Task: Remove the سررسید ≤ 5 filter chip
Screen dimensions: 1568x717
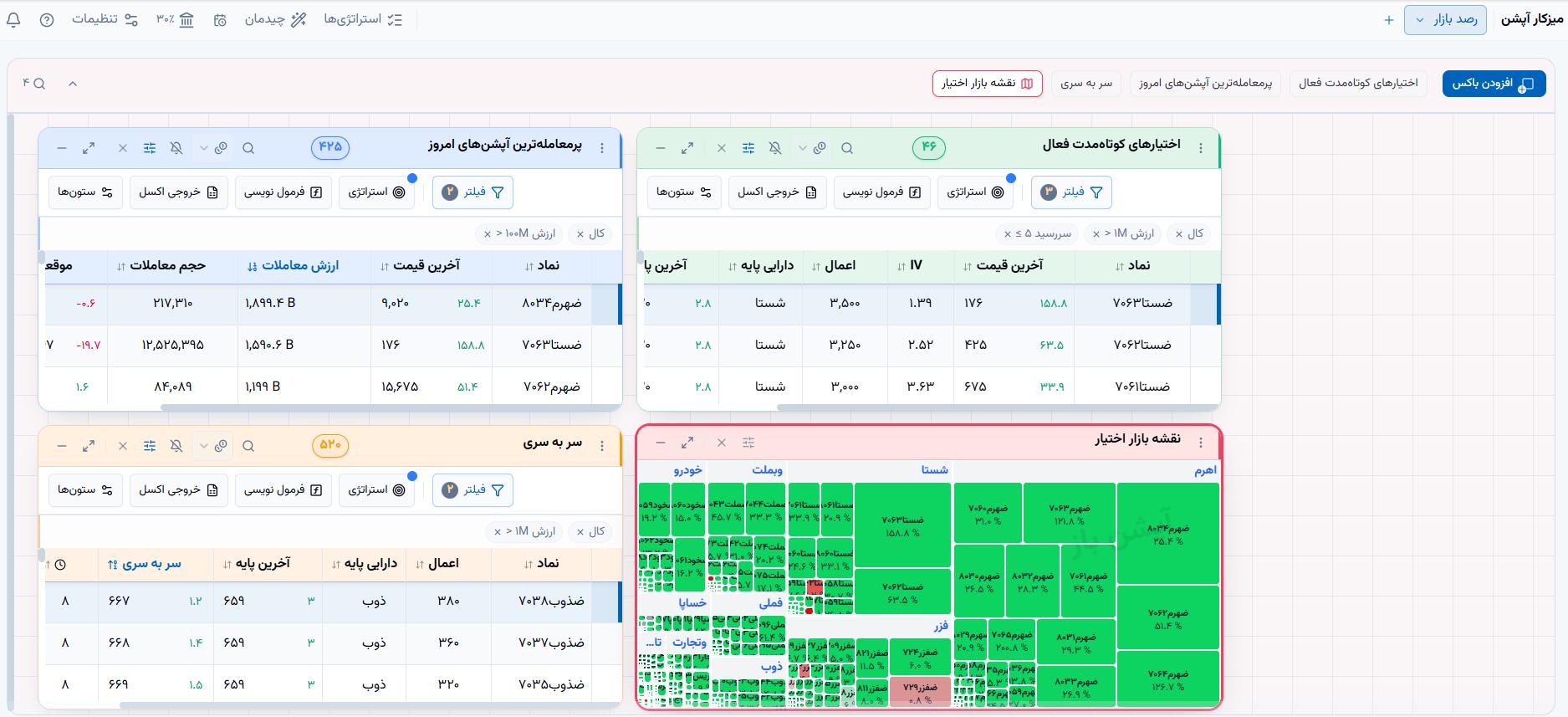Action: (1008, 234)
